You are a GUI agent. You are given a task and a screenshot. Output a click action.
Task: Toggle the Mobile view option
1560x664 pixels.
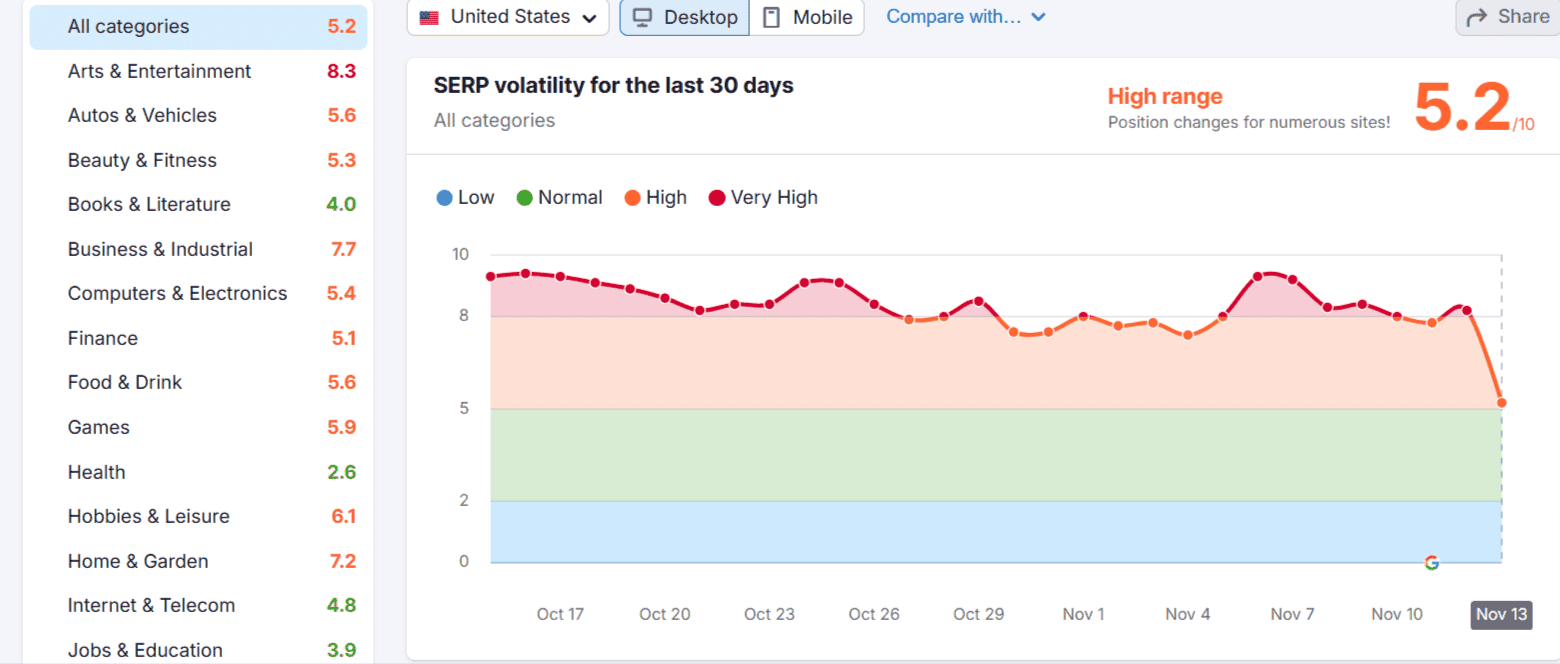pos(807,17)
